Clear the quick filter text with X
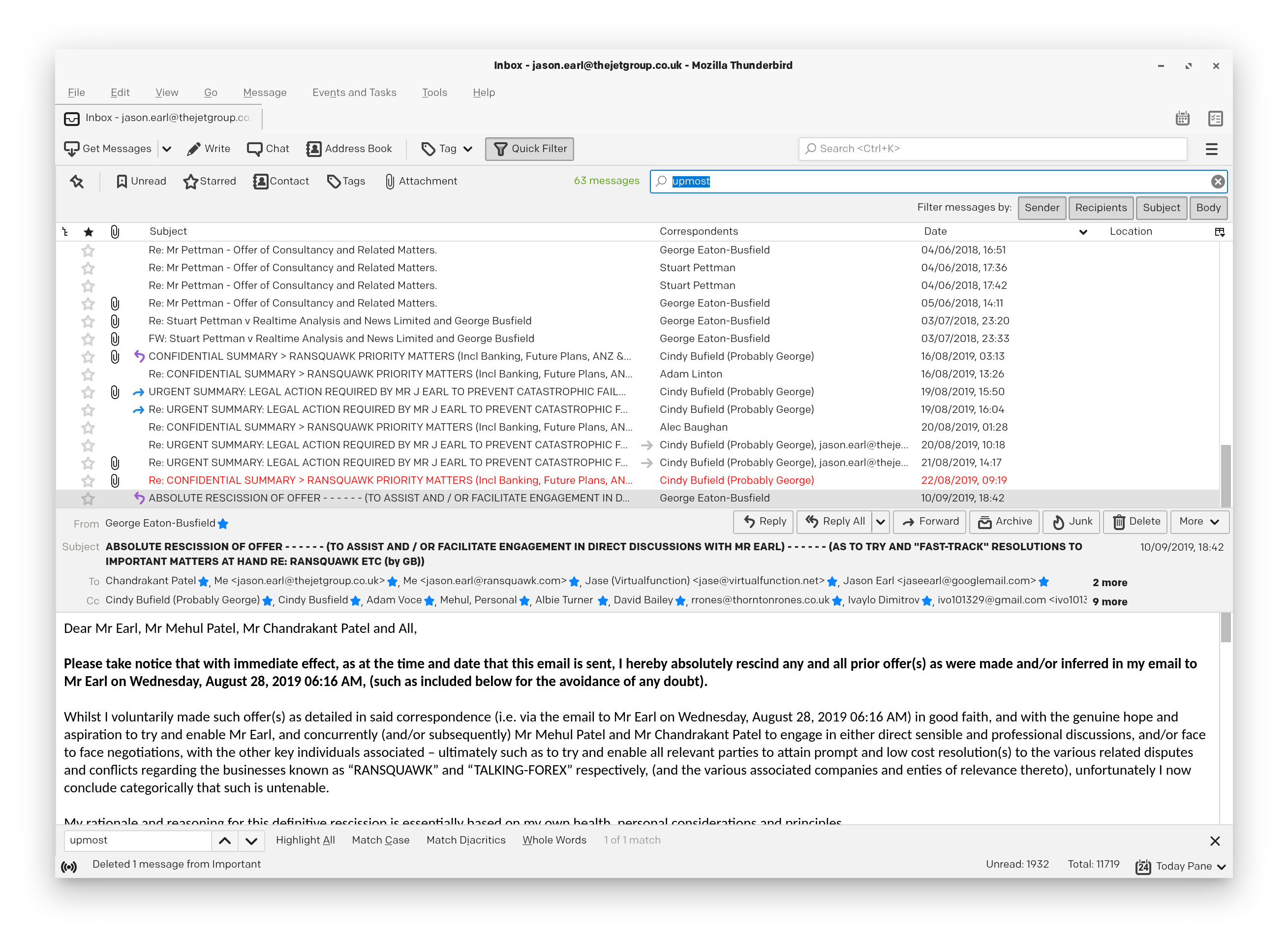The height and width of the screenshot is (939, 1288). click(x=1217, y=181)
